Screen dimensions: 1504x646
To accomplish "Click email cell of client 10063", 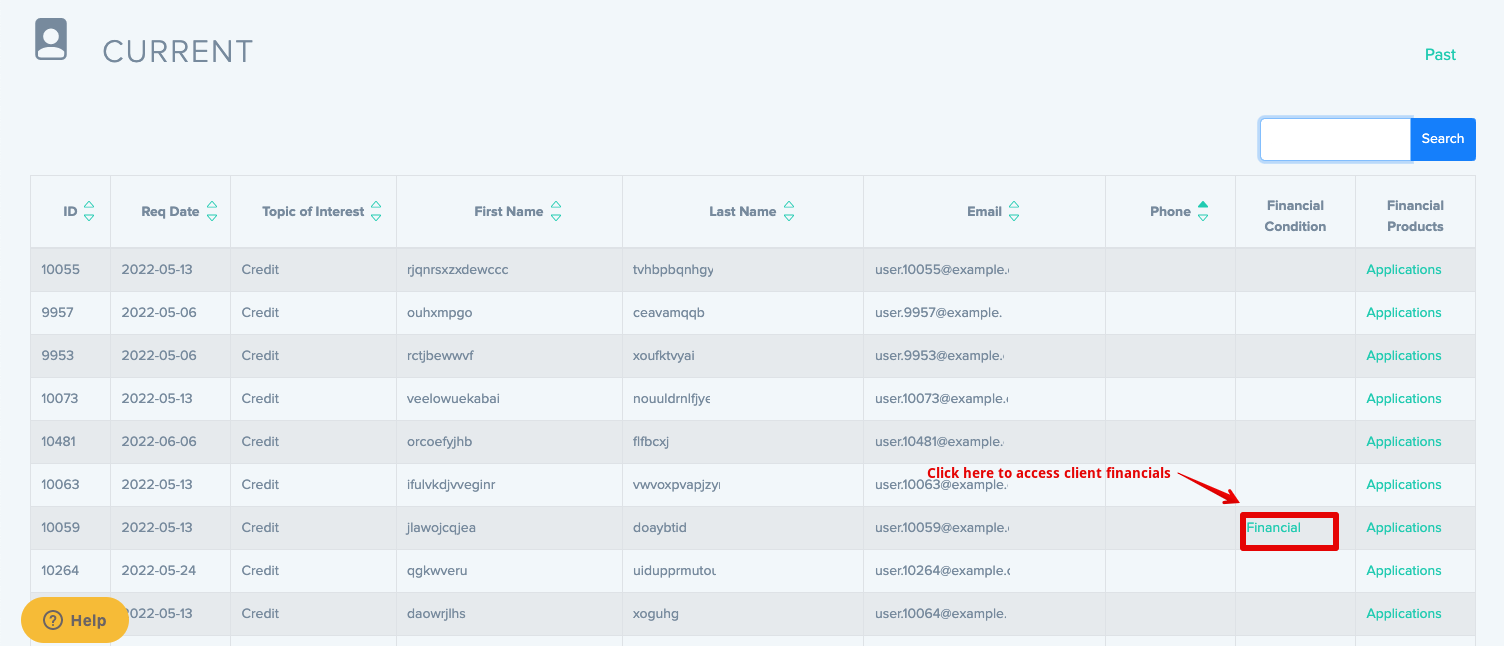I will [x=940, y=485].
